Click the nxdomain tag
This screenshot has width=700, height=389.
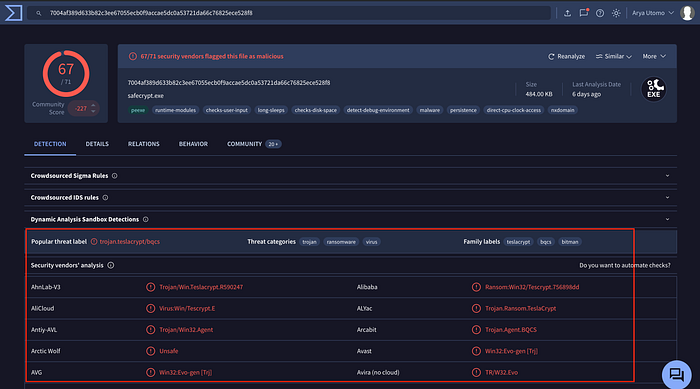[562, 110]
